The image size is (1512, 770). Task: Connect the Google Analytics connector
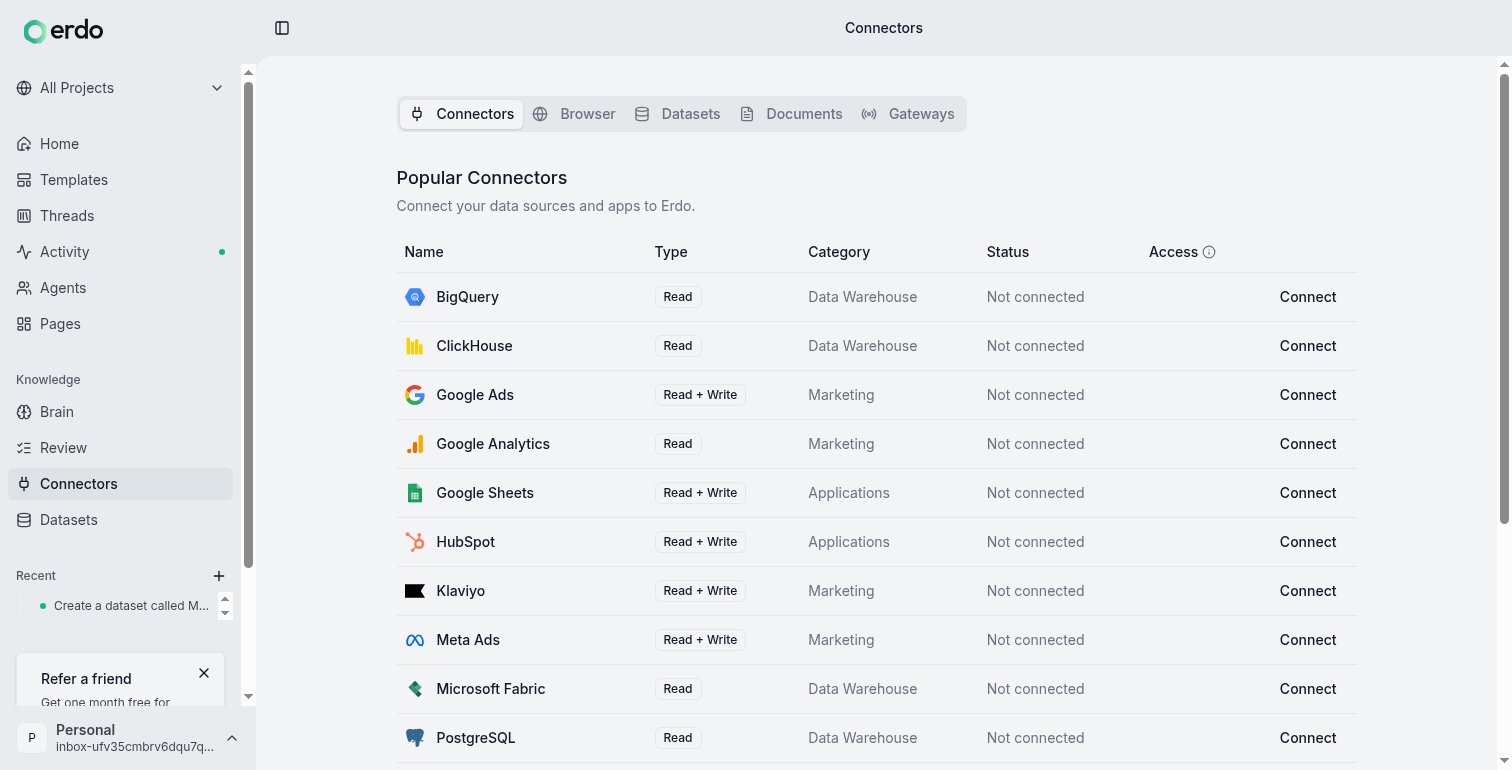1308,444
